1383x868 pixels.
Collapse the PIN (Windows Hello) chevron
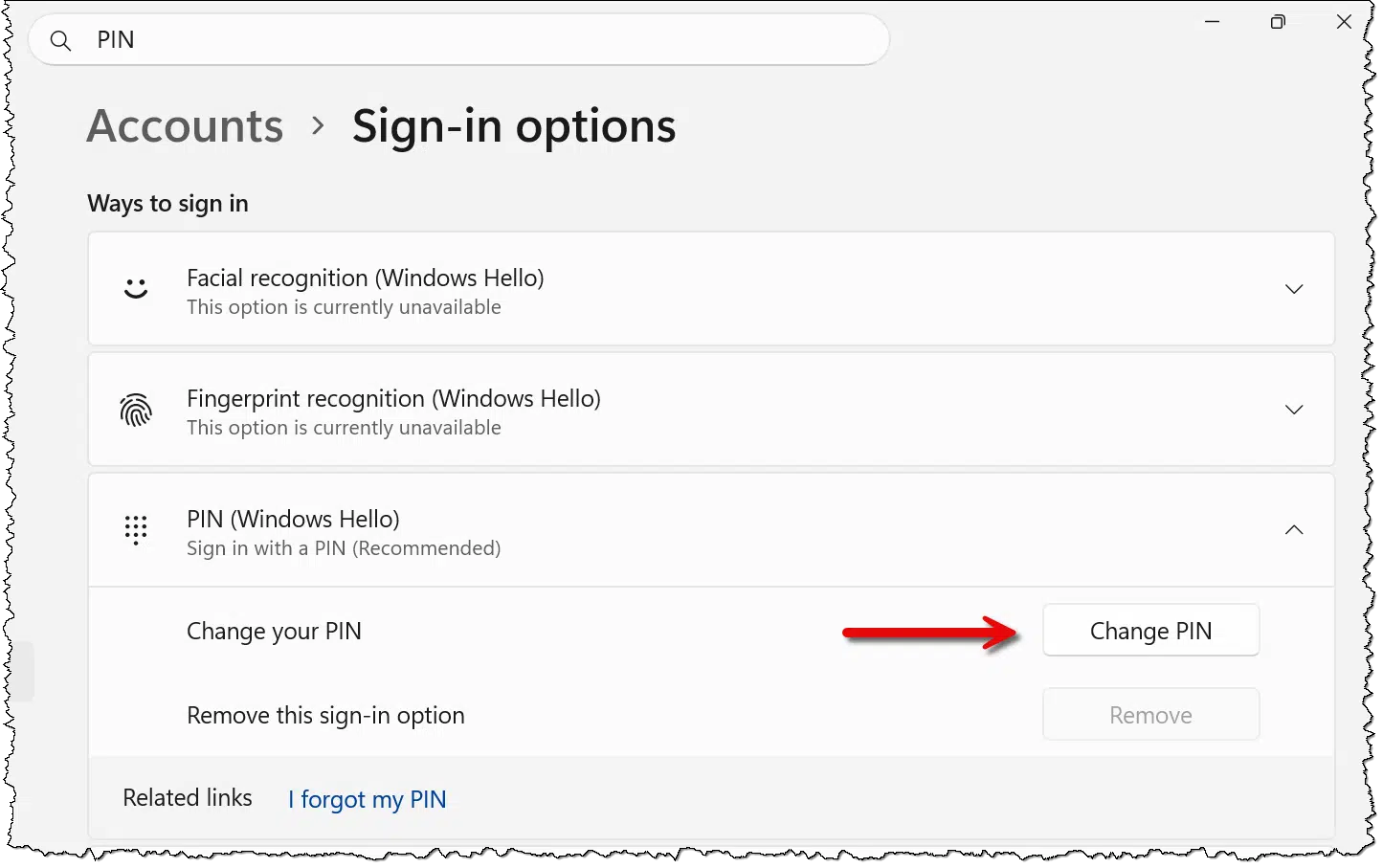[x=1294, y=530]
